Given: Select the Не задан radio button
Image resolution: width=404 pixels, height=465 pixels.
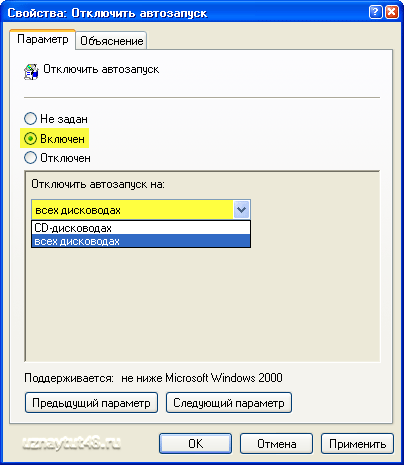Looking at the screenshot, I should point(30,119).
